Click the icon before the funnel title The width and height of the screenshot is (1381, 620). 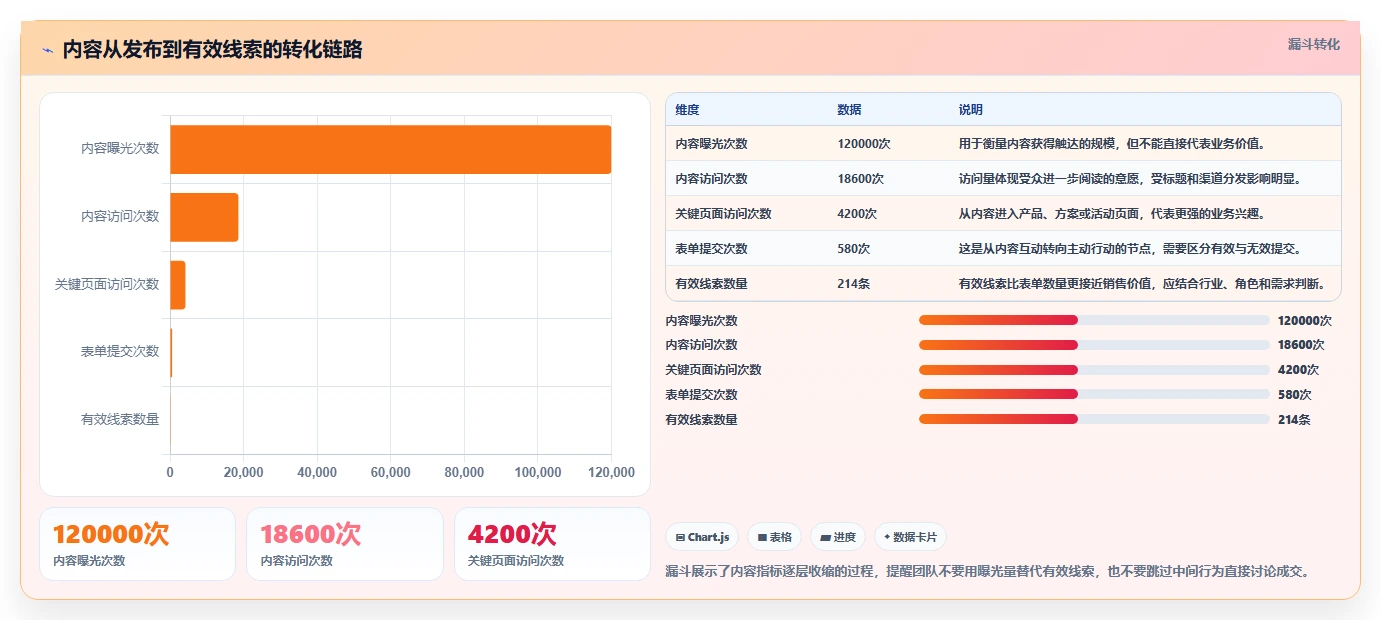[x=47, y=50]
